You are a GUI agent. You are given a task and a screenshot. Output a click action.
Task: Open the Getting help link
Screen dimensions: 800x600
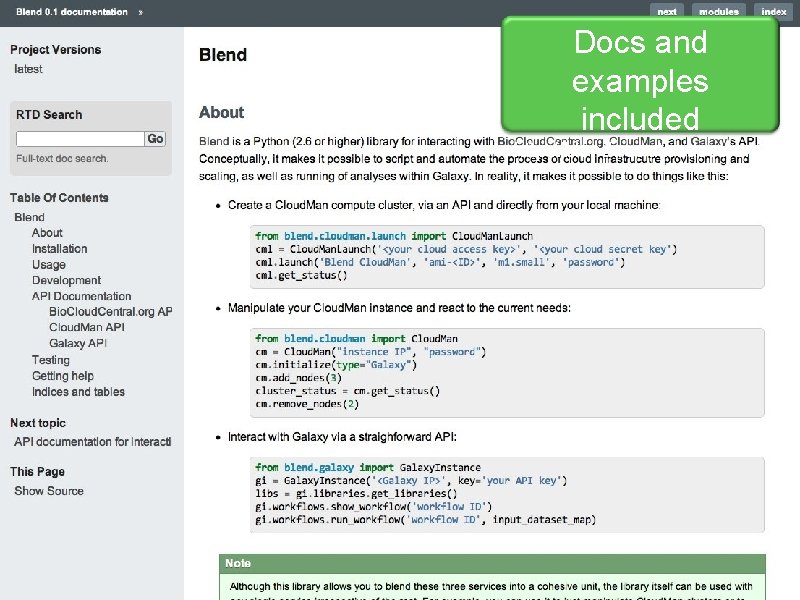pos(63,376)
